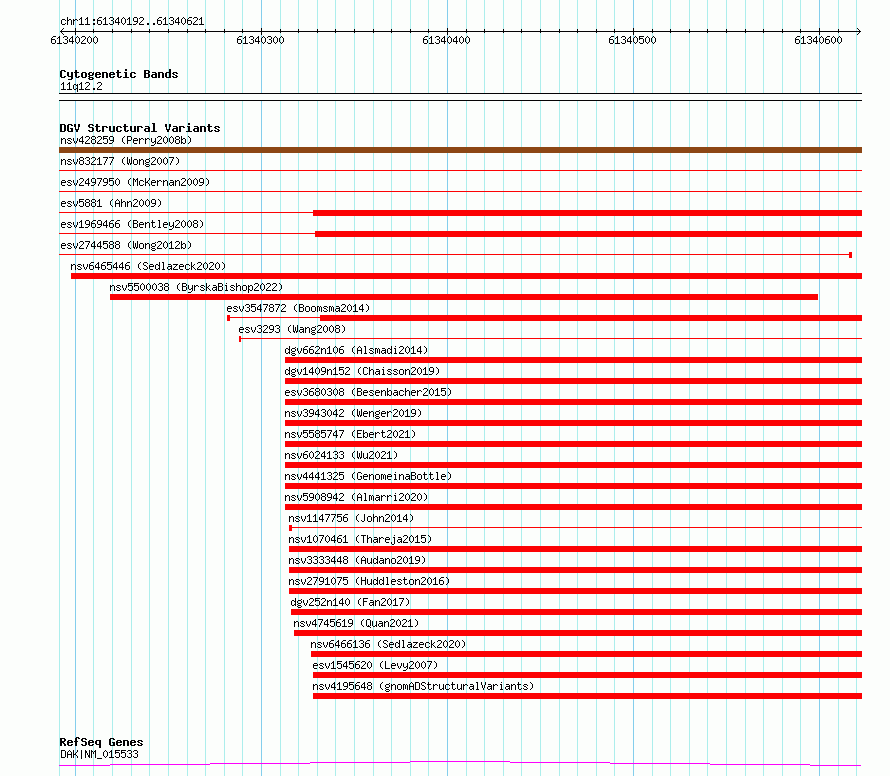Click the nsv5585747 (Ebert2021) label
890x776 pixels.
(350, 434)
